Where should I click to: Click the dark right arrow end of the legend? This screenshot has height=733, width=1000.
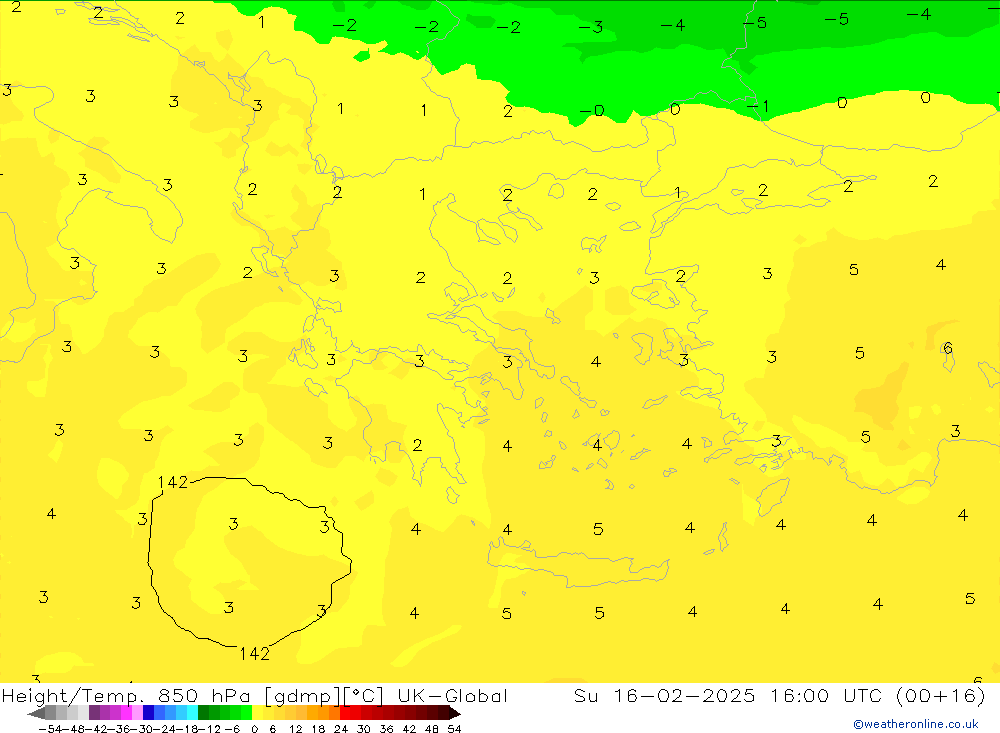[455, 713]
